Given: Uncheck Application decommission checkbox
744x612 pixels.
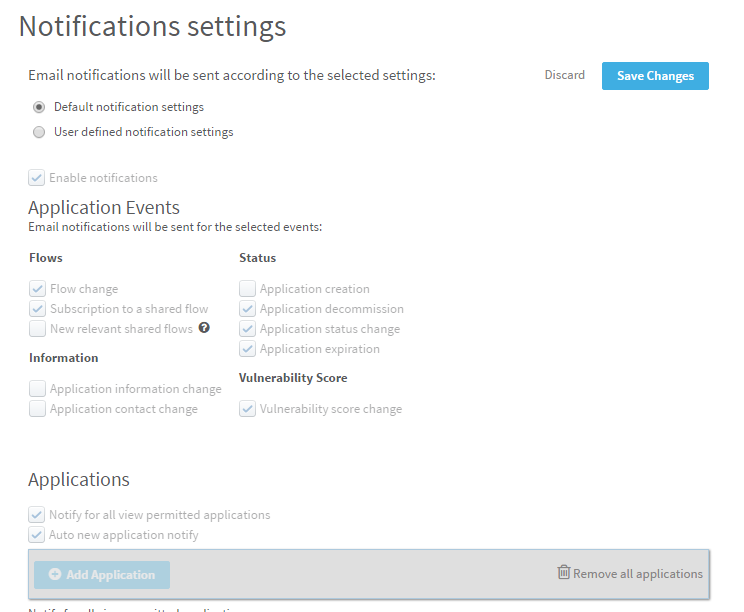Looking at the screenshot, I should (x=248, y=309).
